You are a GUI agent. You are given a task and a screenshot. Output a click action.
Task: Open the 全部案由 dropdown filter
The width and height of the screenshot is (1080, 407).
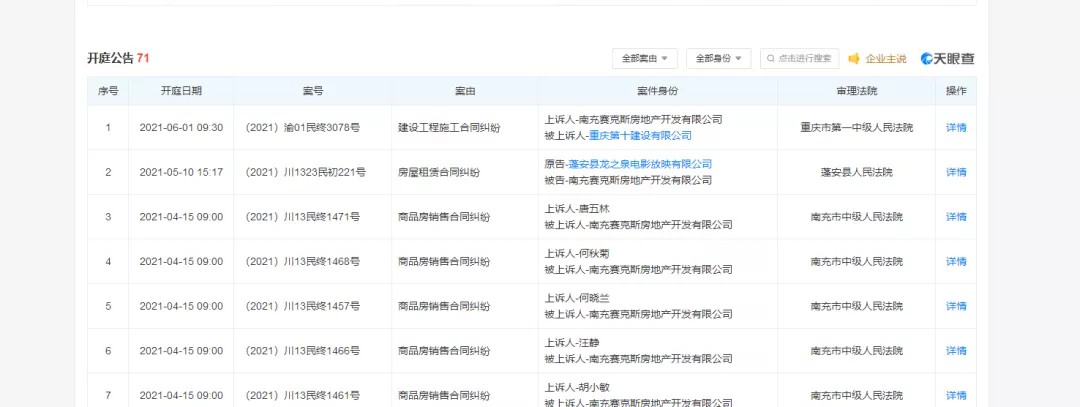(x=645, y=59)
